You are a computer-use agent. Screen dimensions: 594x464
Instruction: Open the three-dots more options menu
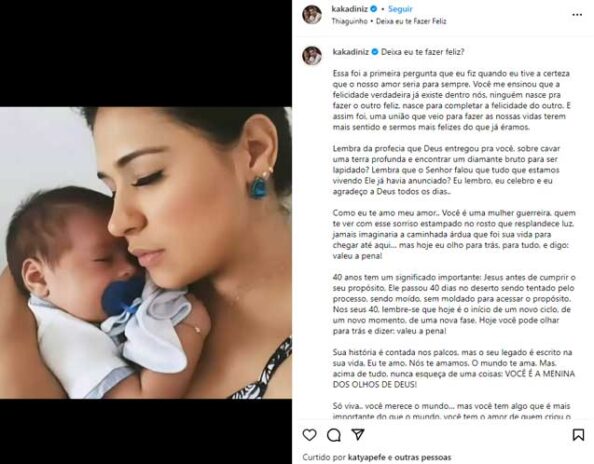(x=577, y=15)
